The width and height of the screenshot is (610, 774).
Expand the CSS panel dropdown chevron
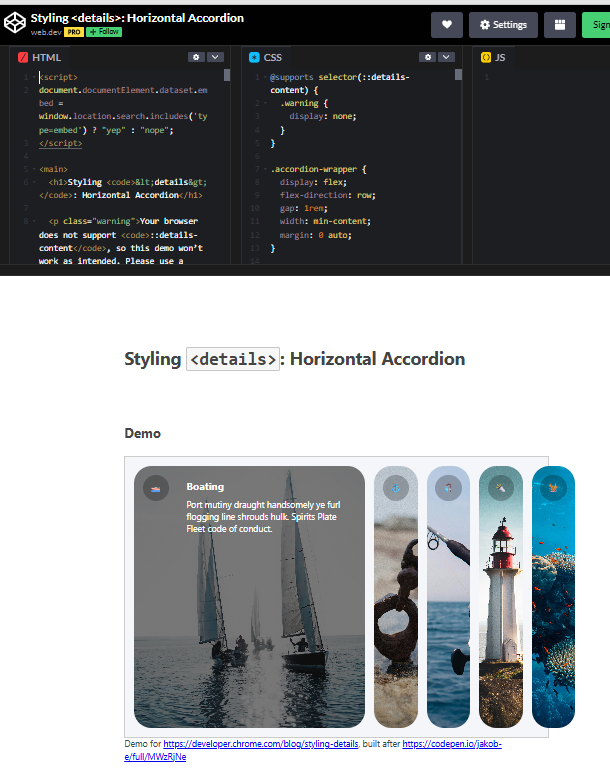(446, 58)
